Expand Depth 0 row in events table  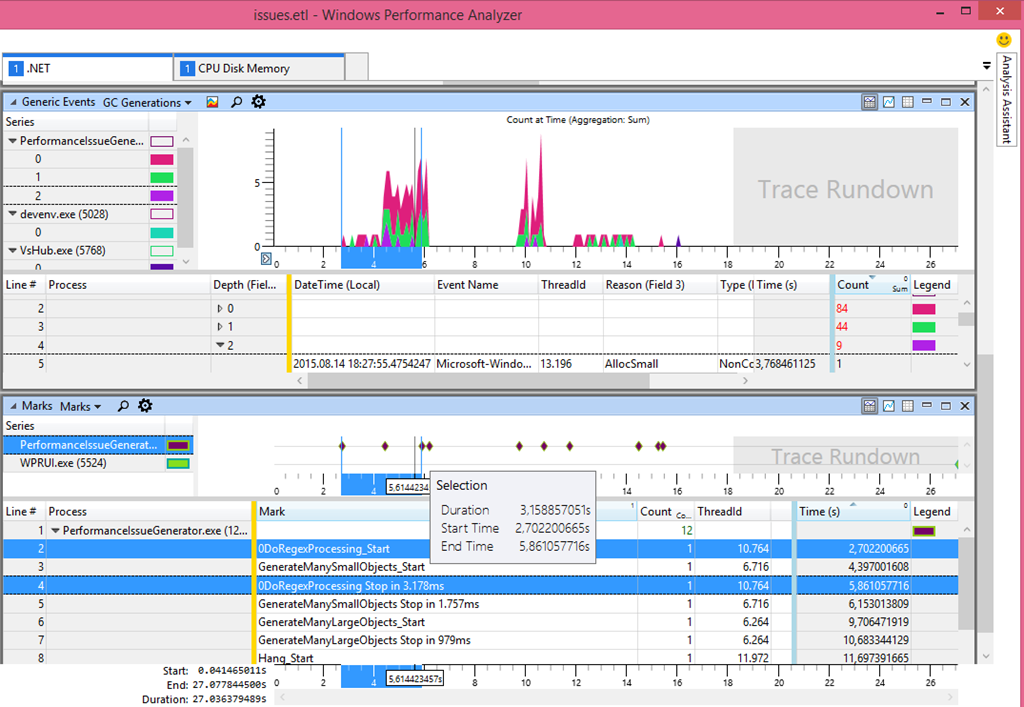pyautogui.click(x=220, y=308)
